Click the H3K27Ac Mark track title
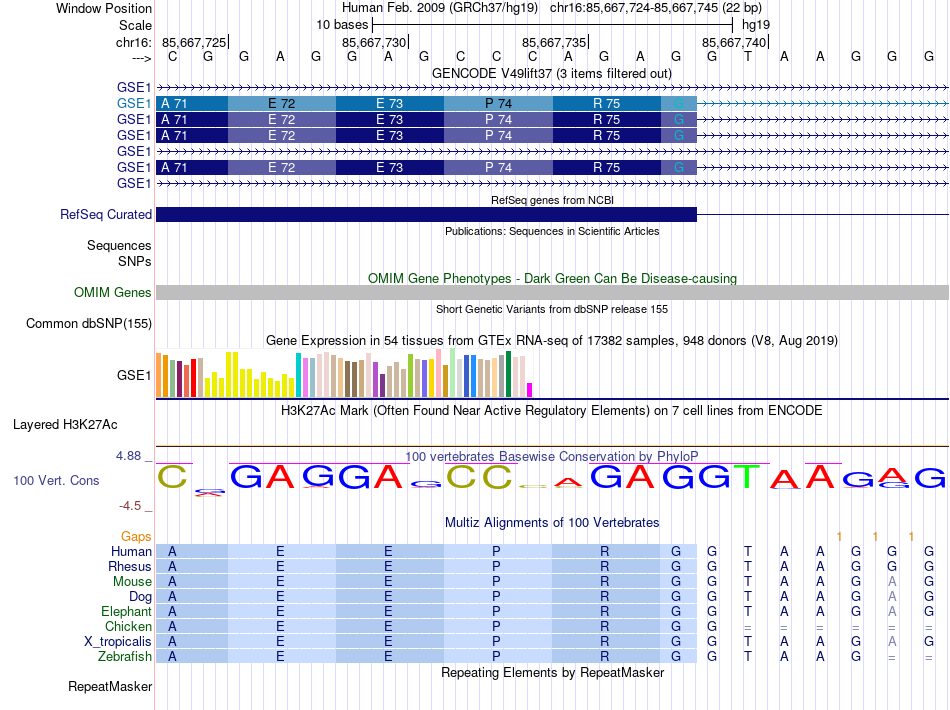Screen dimensions: 950x710 [552, 411]
